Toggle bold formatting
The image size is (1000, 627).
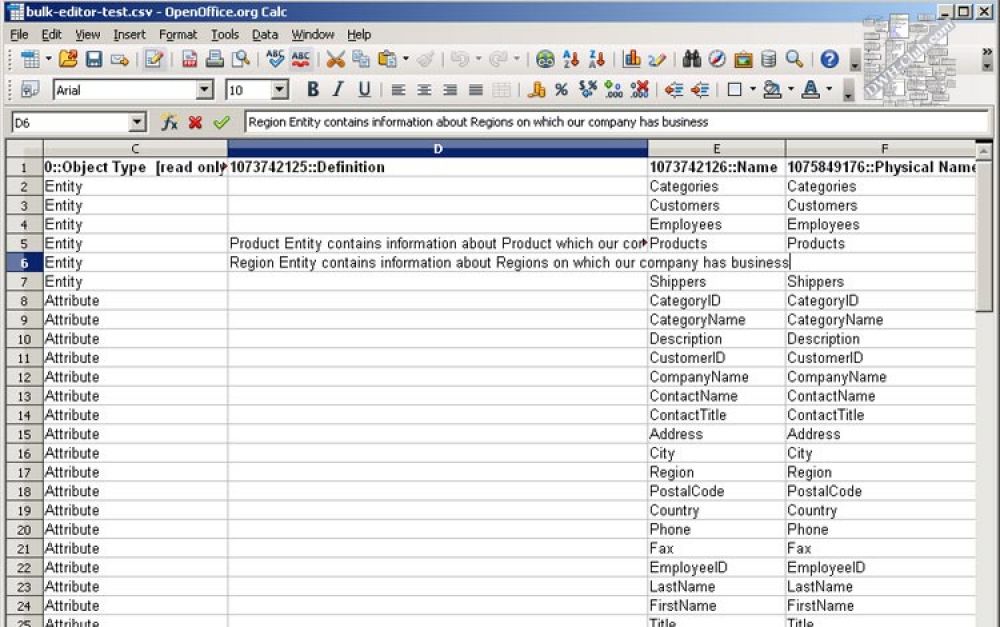pos(312,90)
